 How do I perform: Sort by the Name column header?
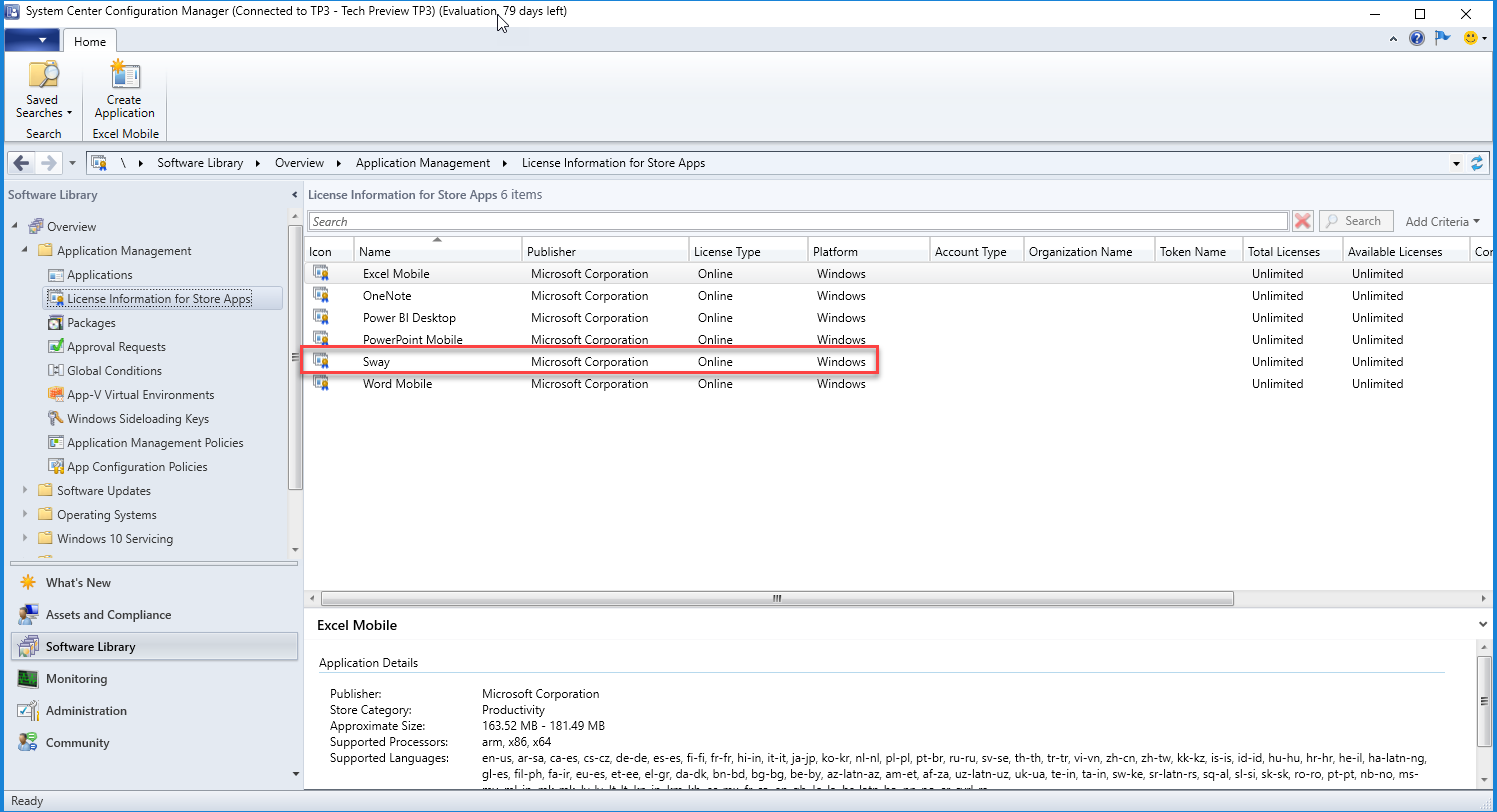tap(438, 251)
